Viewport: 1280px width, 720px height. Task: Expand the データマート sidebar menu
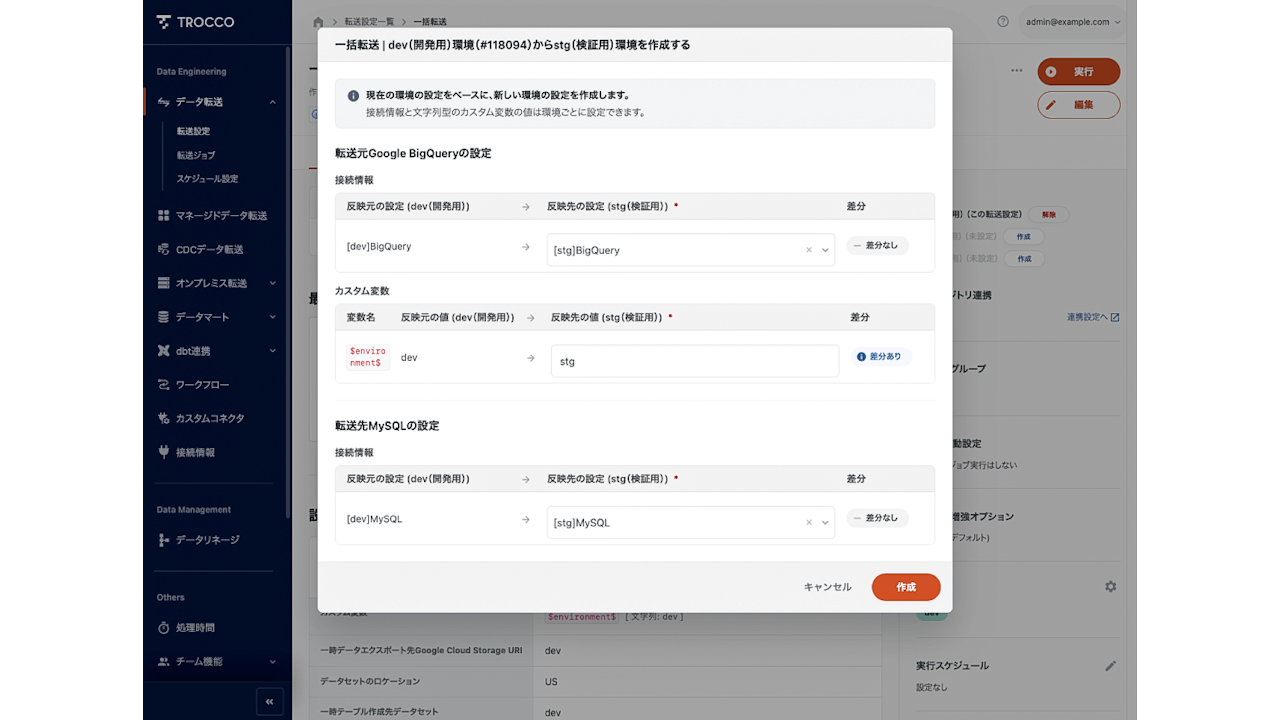click(x=272, y=317)
